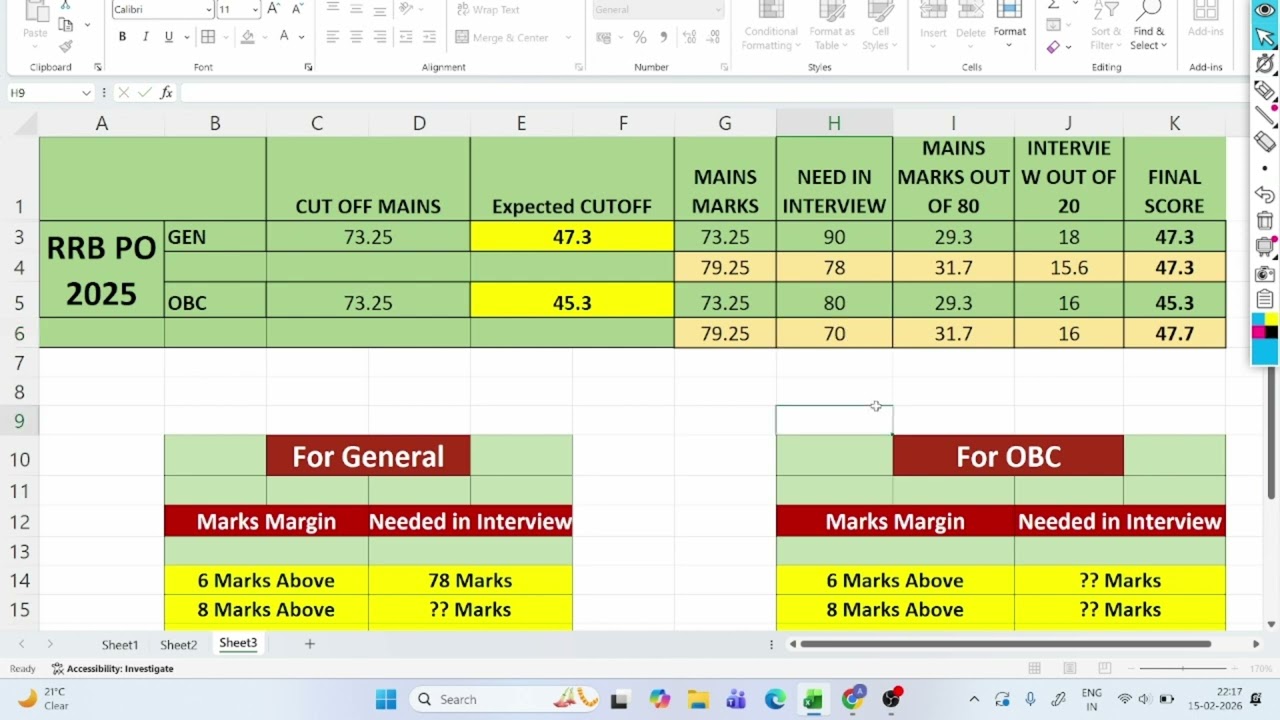Click the Orientation icon
The height and width of the screenshot is (720, 1280).
click(406, 9)
